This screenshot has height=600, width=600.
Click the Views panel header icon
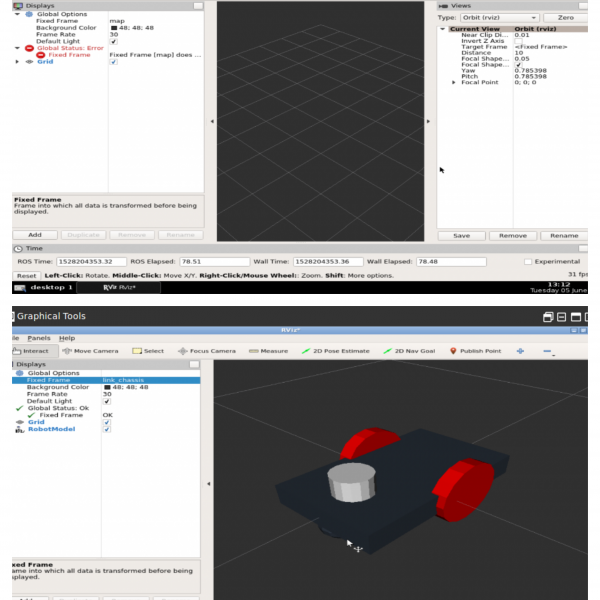(x=443, y=6)
